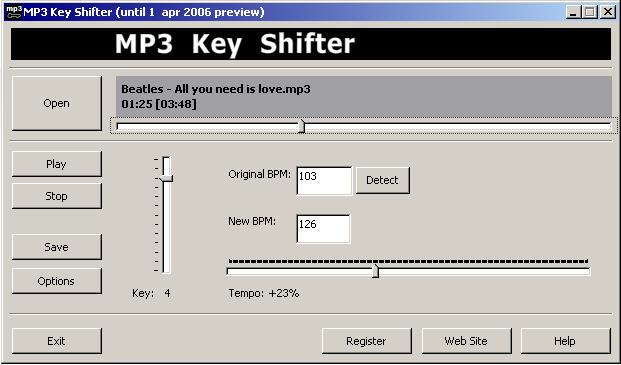Click the MP3 Key Shifter banner heading

pos(235,44)
